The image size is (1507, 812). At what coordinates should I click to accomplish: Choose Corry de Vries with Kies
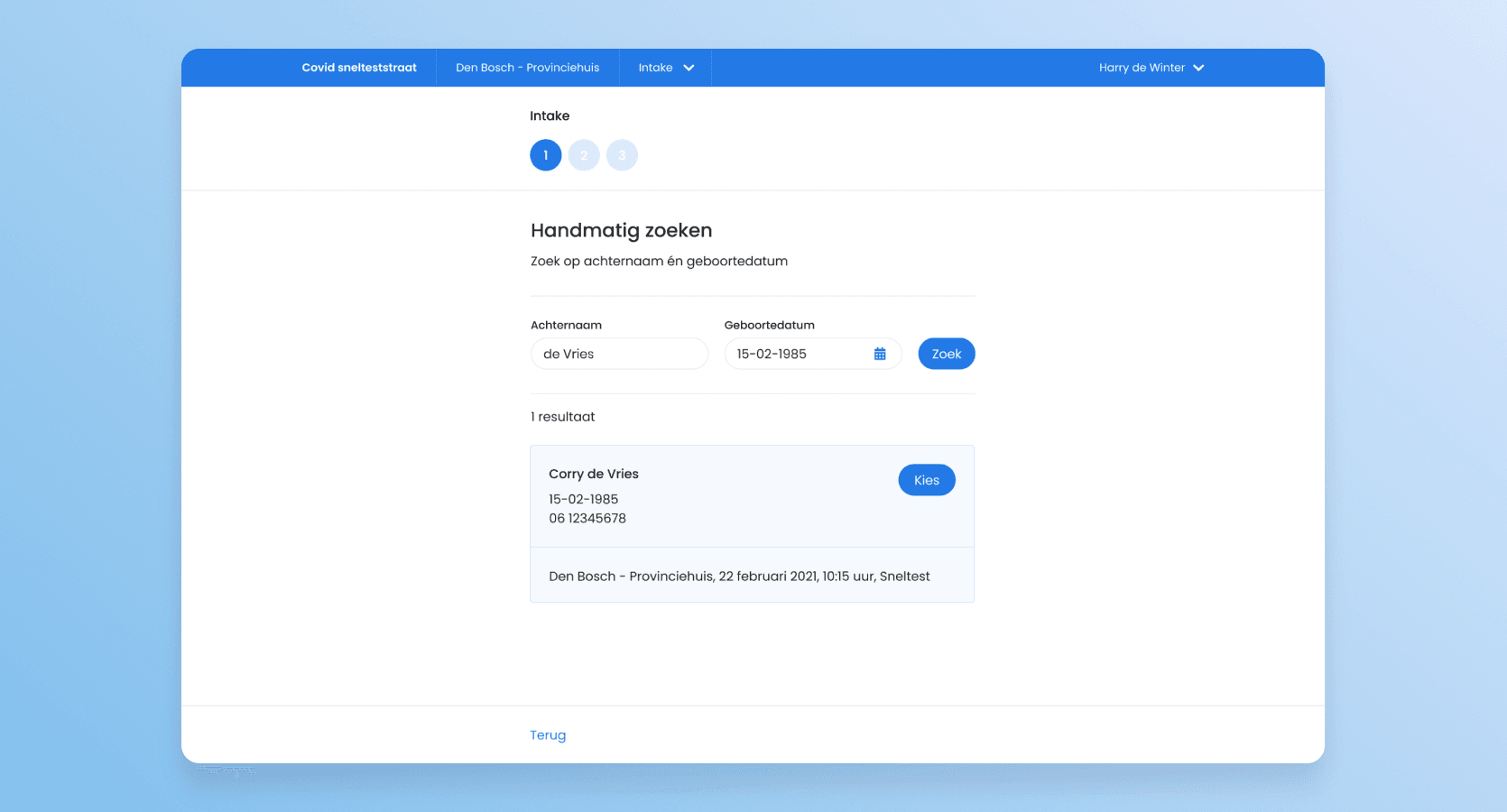[927, 480]
